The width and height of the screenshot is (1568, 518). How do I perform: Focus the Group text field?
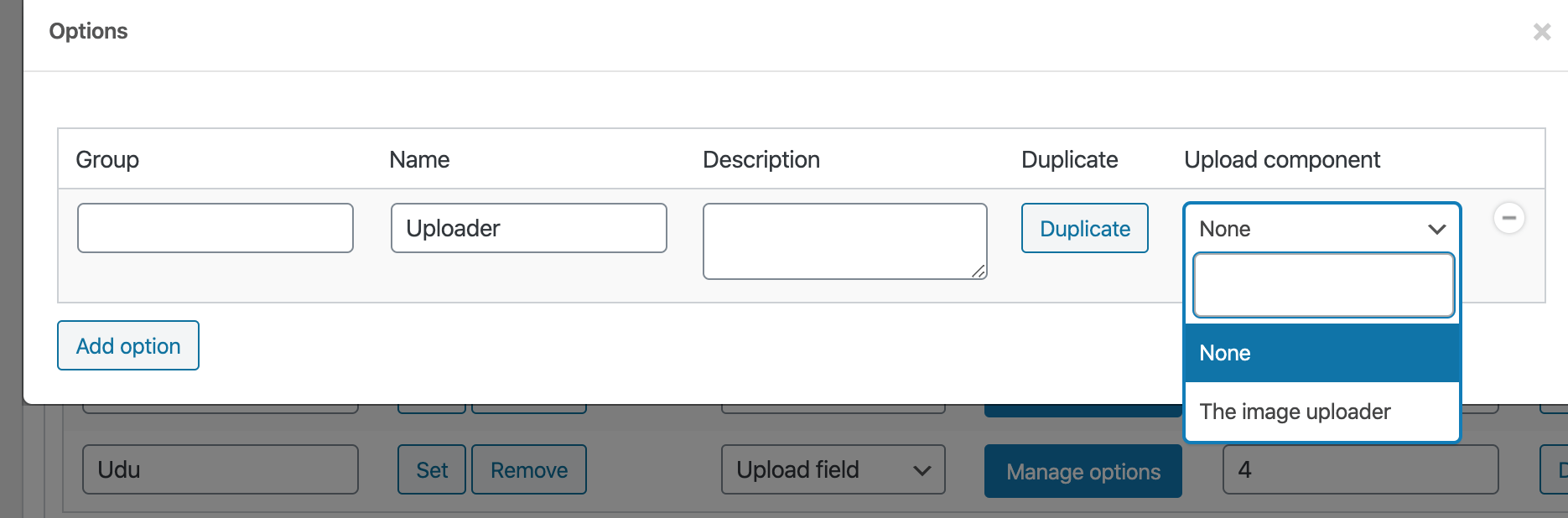pos(215,228)
